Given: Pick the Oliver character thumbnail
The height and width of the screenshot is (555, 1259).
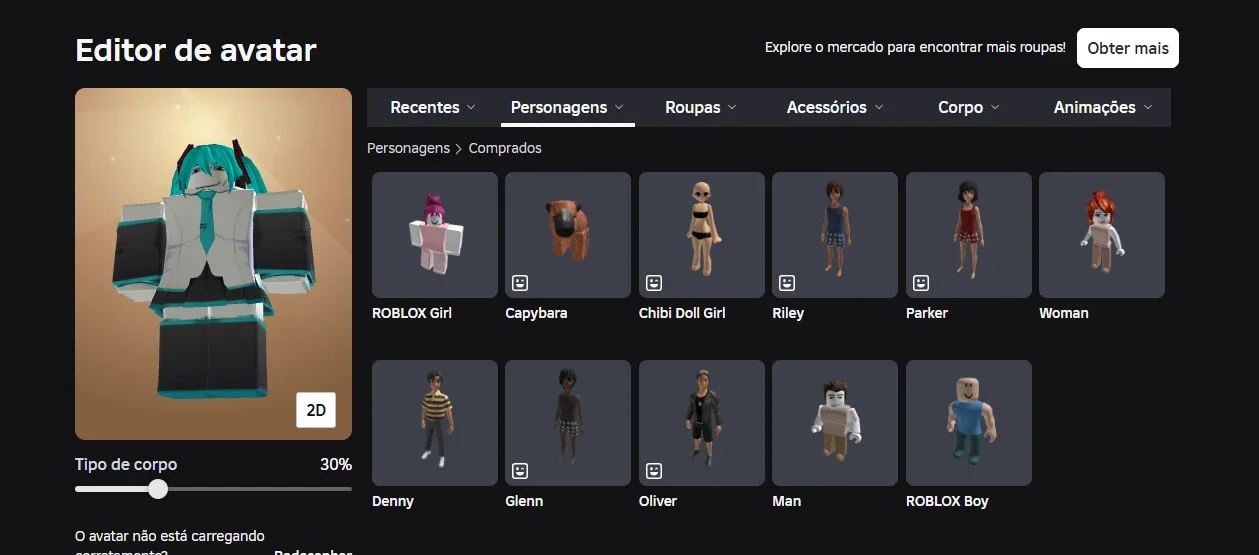Looking at the screenshot, I should click(702, 423).
